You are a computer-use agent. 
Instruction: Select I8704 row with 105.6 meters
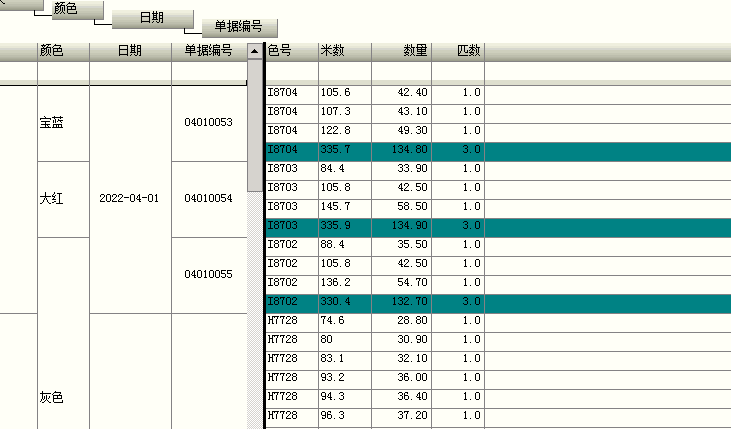498,93
